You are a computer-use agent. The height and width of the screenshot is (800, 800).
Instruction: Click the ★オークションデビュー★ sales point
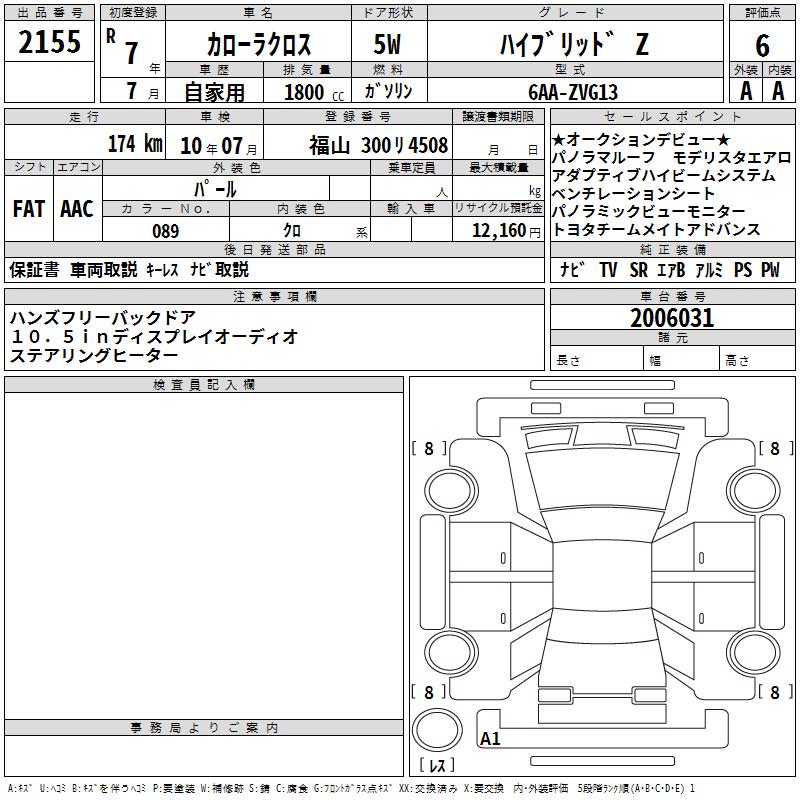coord(641,139)
